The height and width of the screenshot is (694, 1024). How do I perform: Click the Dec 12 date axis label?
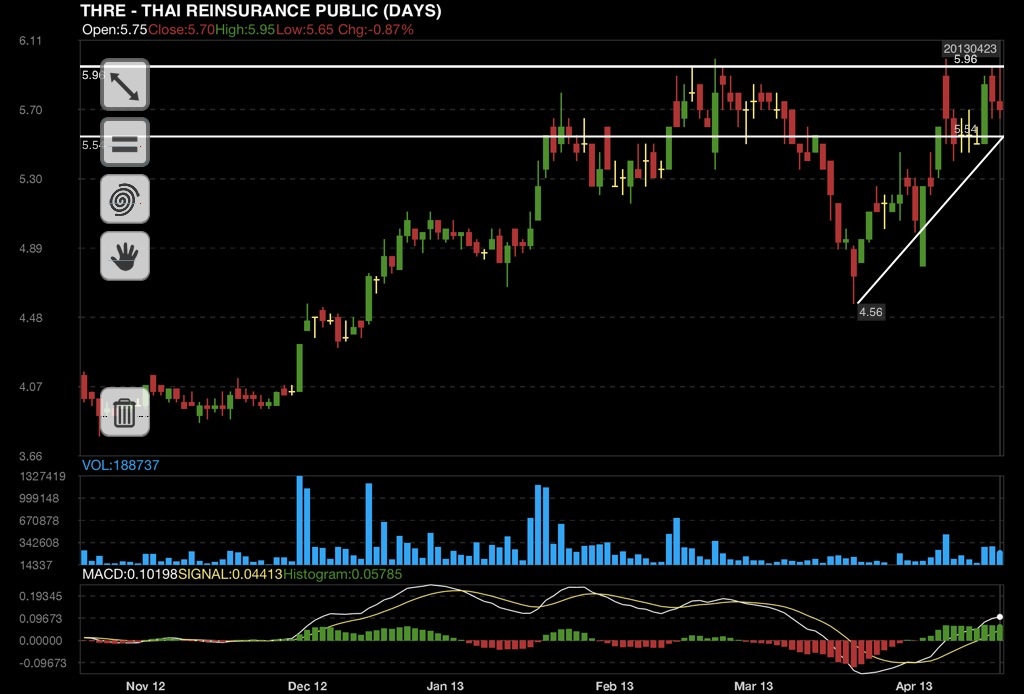tap(307, 686)
